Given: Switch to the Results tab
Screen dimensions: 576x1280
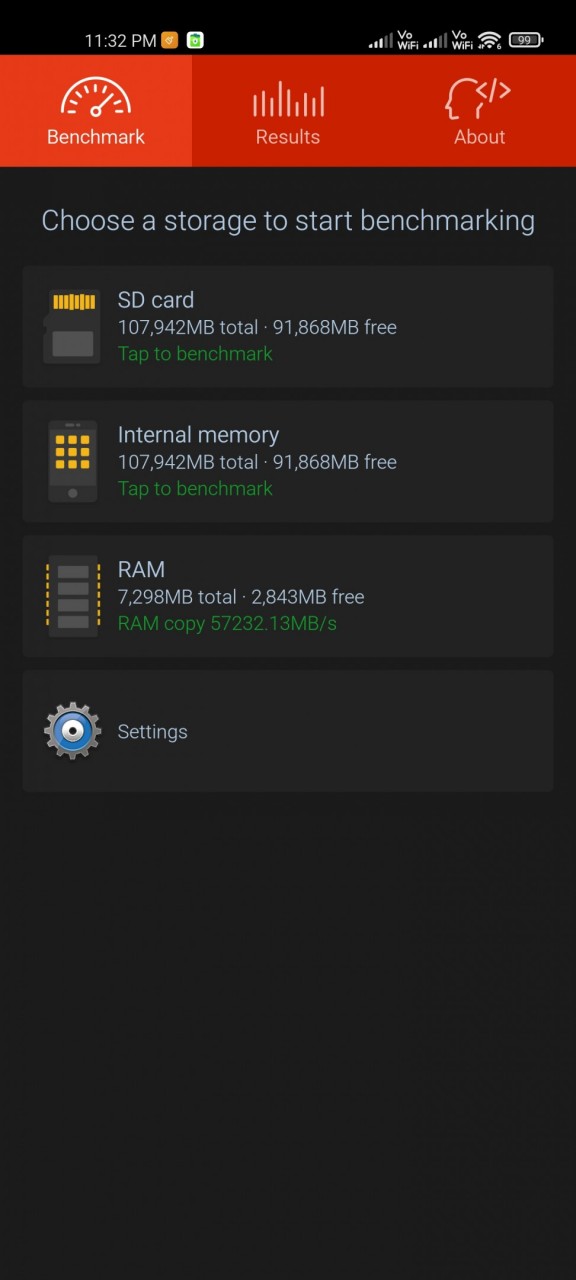Looking at the screenshot, I should click(x=288, y=111).
